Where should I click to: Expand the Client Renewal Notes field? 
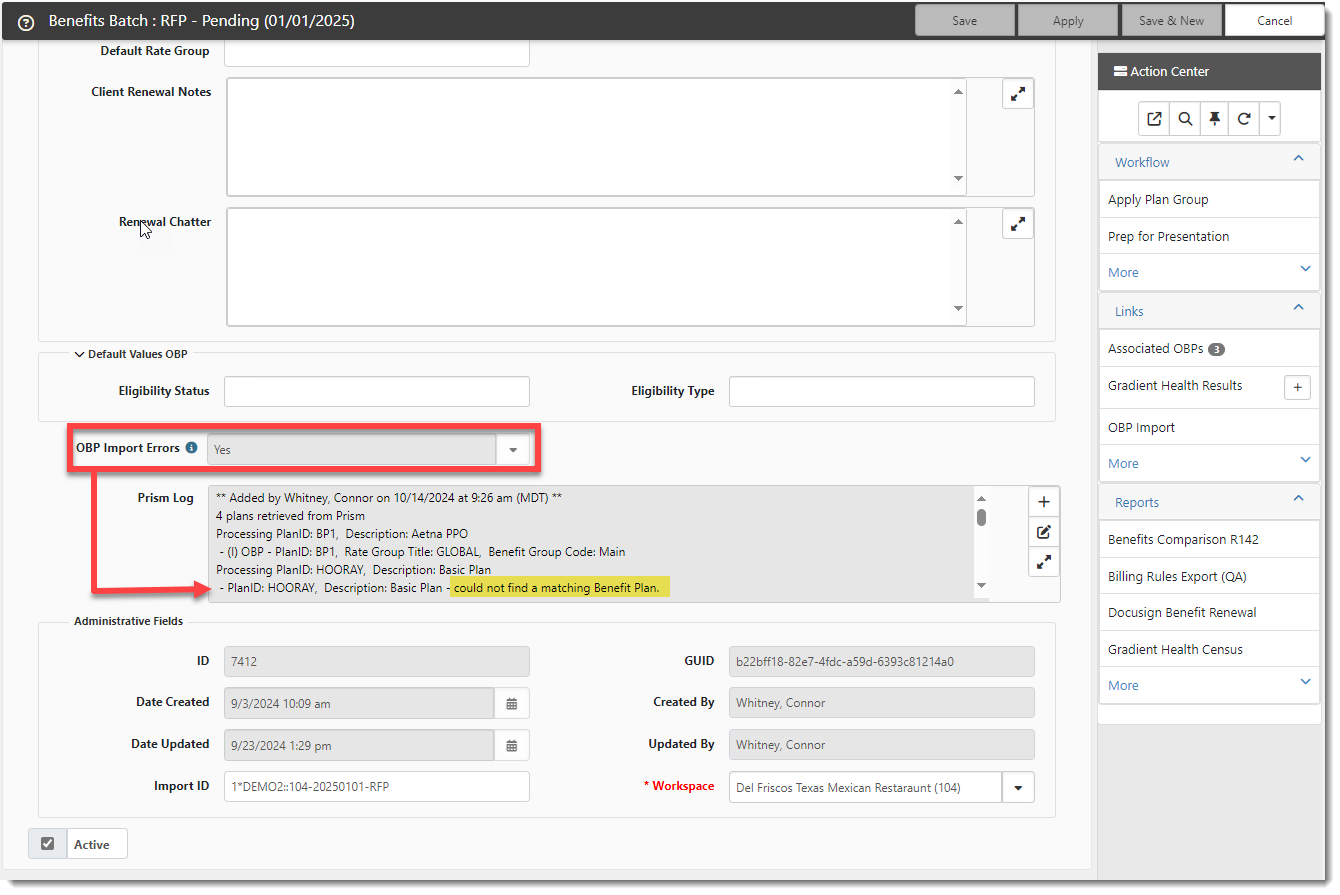point(1017,94)
